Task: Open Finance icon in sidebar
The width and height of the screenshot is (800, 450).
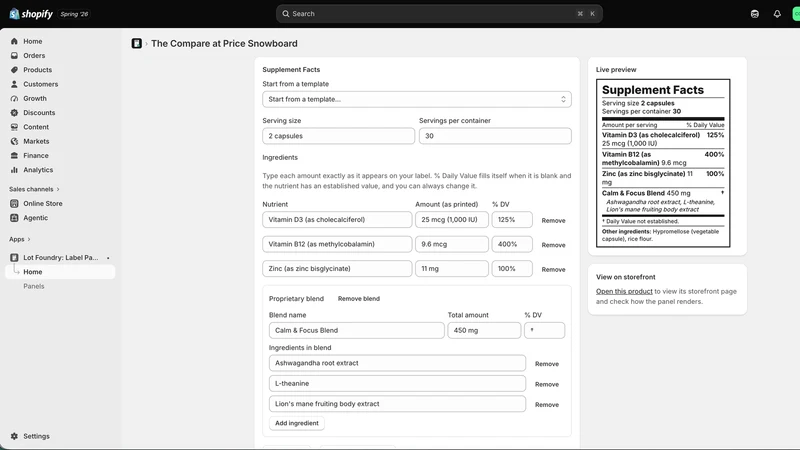Action: (x=14, y=156)
